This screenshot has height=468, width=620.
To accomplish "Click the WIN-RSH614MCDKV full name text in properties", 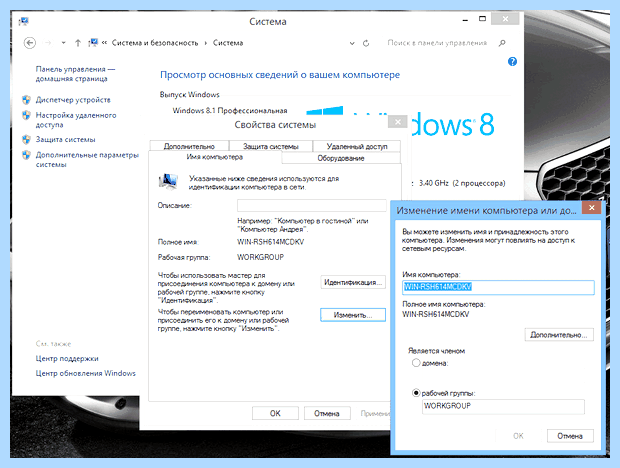I will [270, 242].
